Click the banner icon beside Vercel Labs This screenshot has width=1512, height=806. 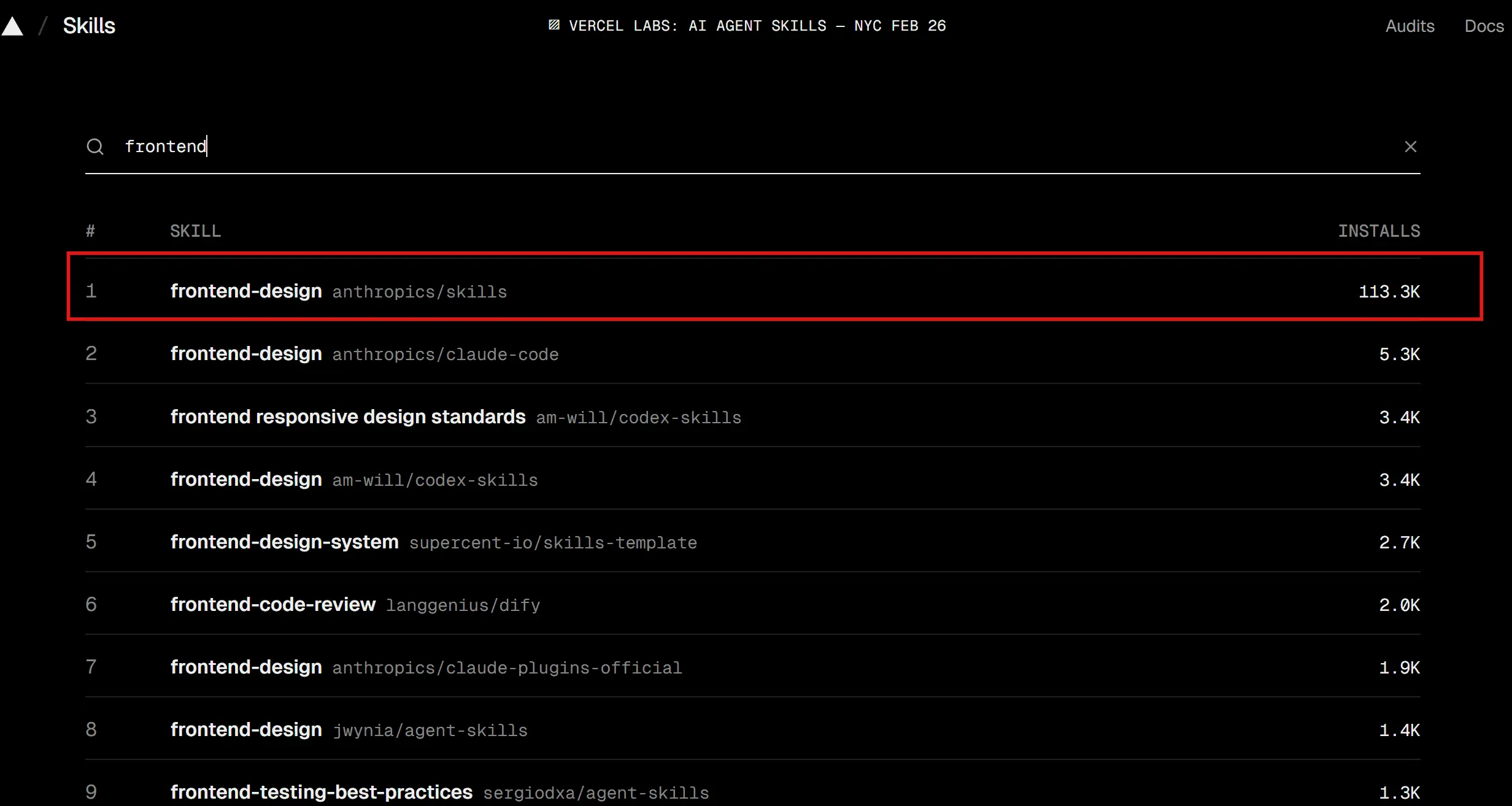[553, 25]
